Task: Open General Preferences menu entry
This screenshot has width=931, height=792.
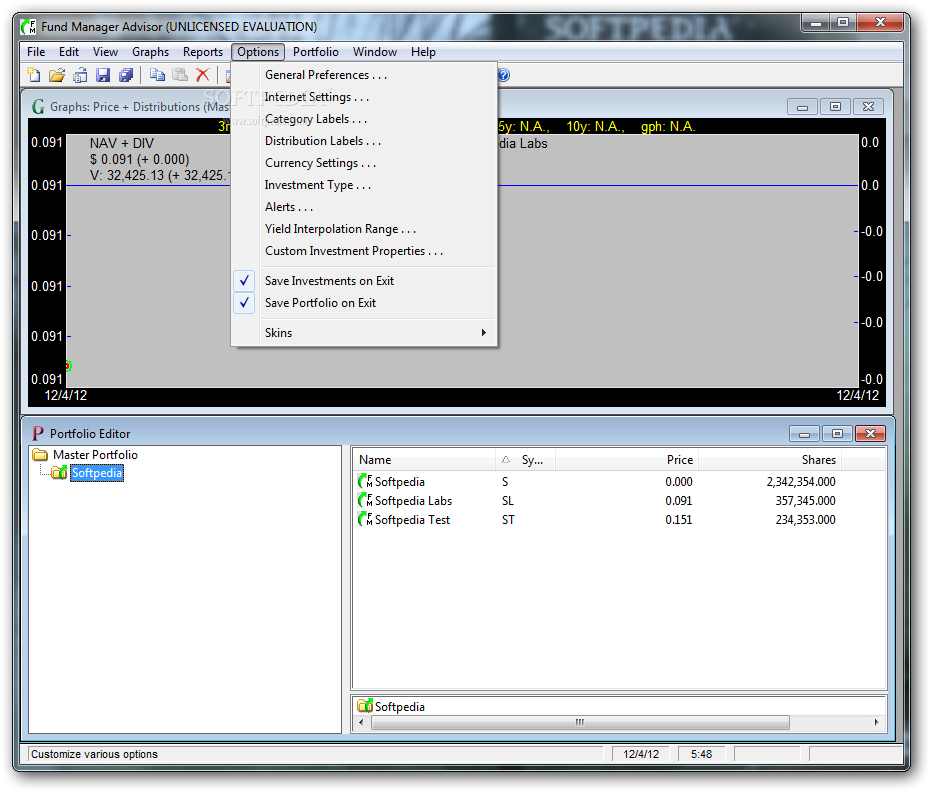Action: (363, 75)
